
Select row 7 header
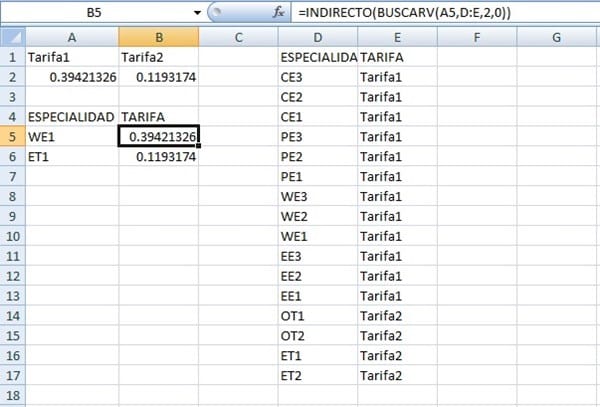(13, 177)
